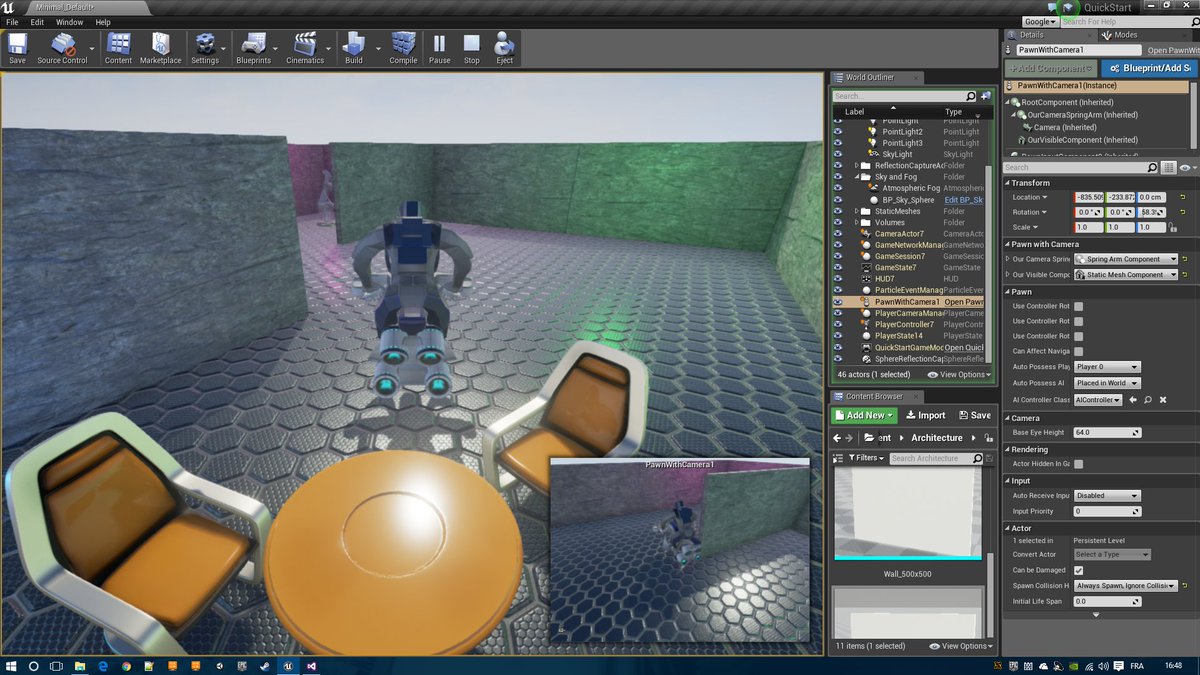Screen dimensions: 1200x675
Task: Click the Build toolbar icon
Action: [x=354, y=48]
